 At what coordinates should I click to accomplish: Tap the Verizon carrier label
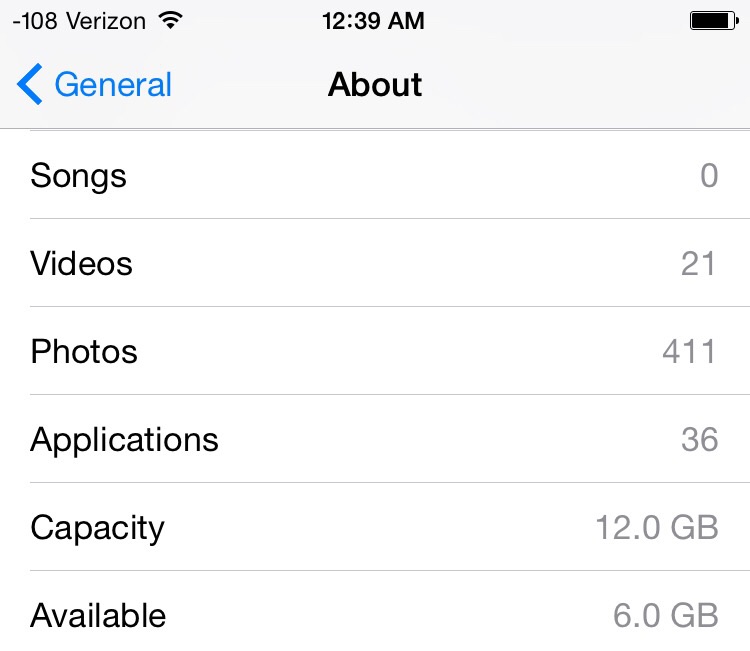click(106, 21)
